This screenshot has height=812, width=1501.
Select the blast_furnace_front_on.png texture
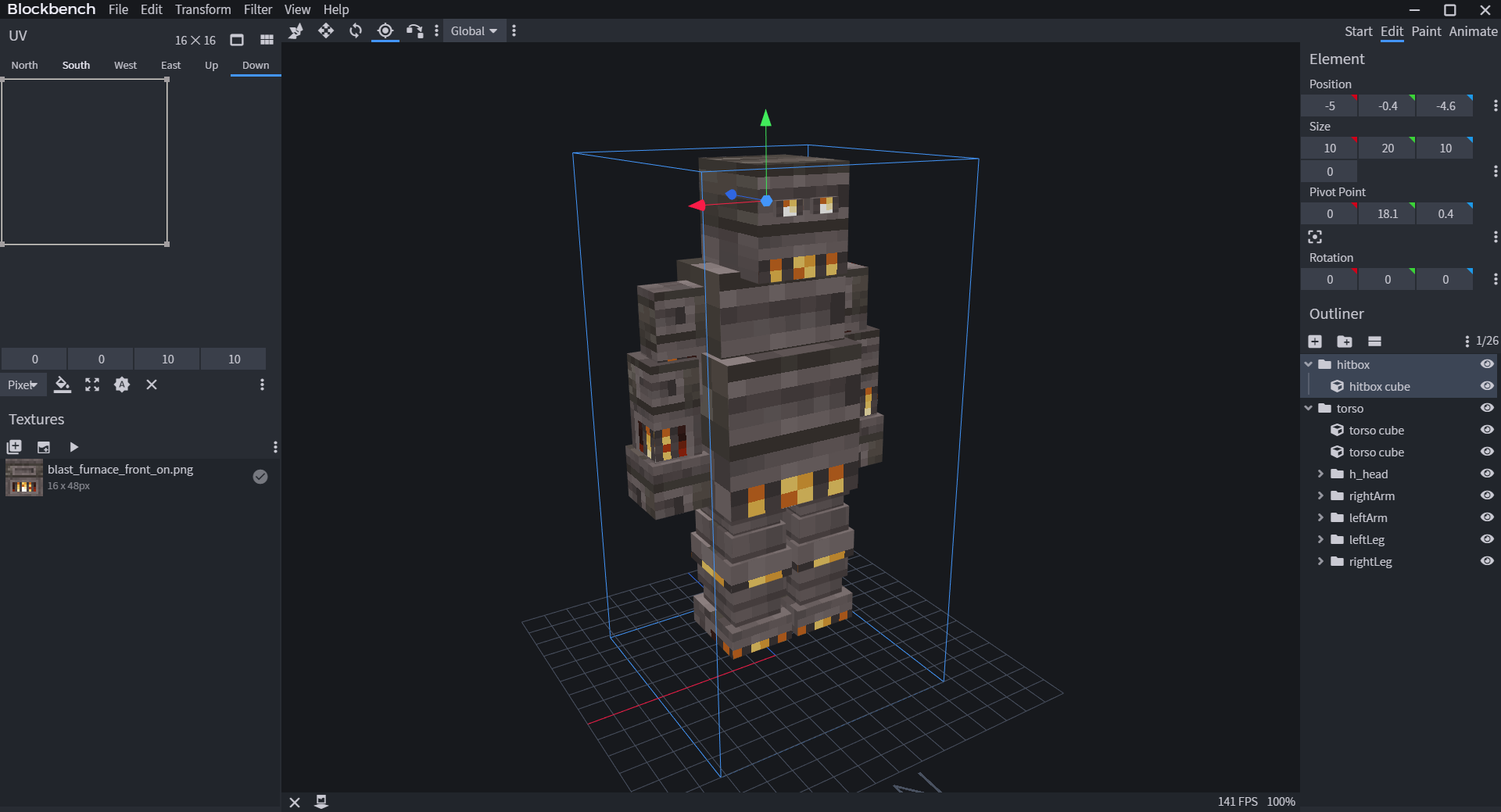coord(139,478)
